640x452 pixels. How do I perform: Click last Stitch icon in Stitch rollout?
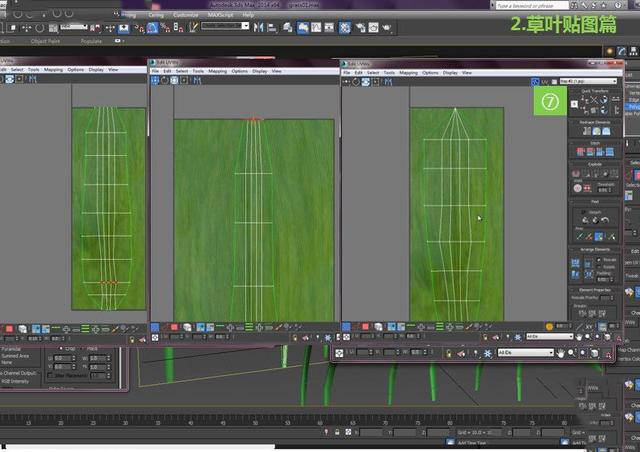(x=610, y=152)
